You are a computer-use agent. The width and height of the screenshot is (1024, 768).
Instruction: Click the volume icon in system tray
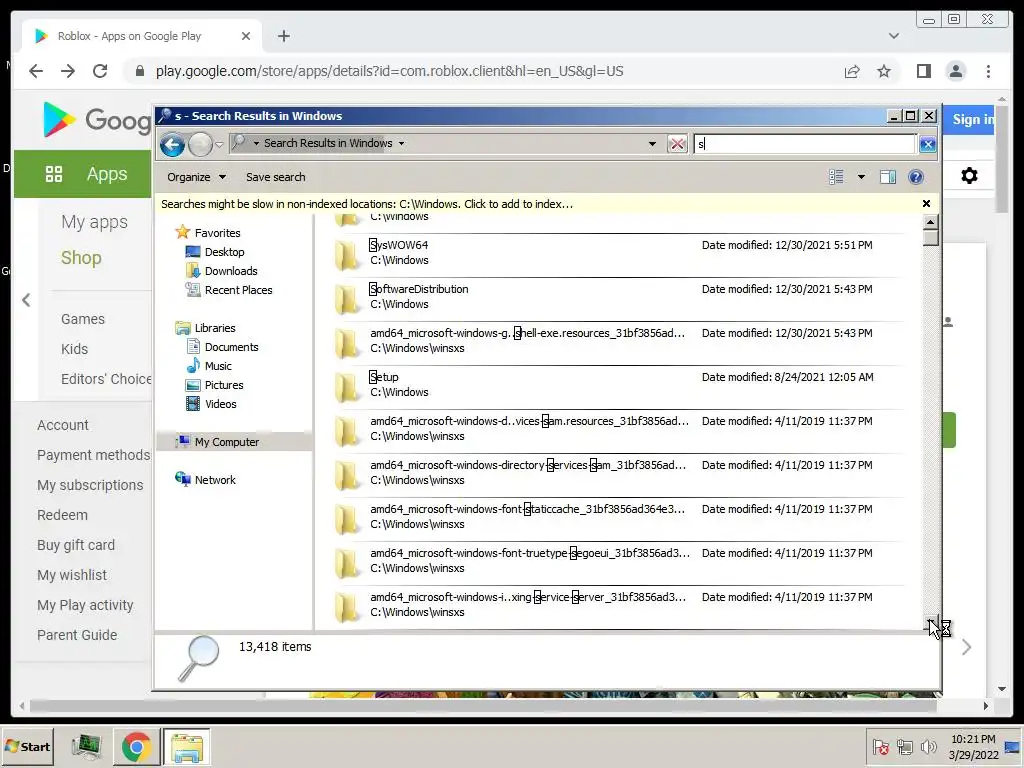point(928,746)
